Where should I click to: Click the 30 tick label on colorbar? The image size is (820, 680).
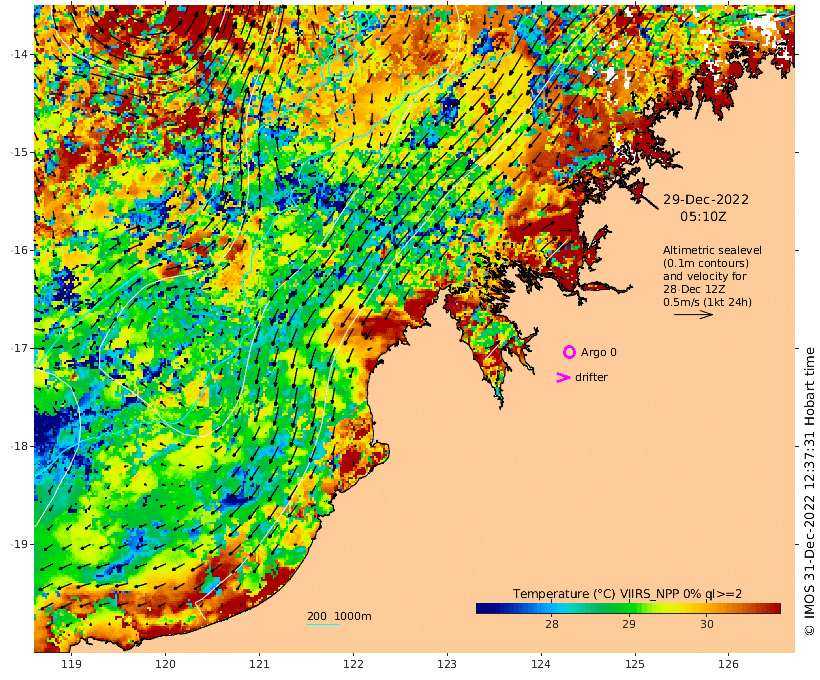707,624
